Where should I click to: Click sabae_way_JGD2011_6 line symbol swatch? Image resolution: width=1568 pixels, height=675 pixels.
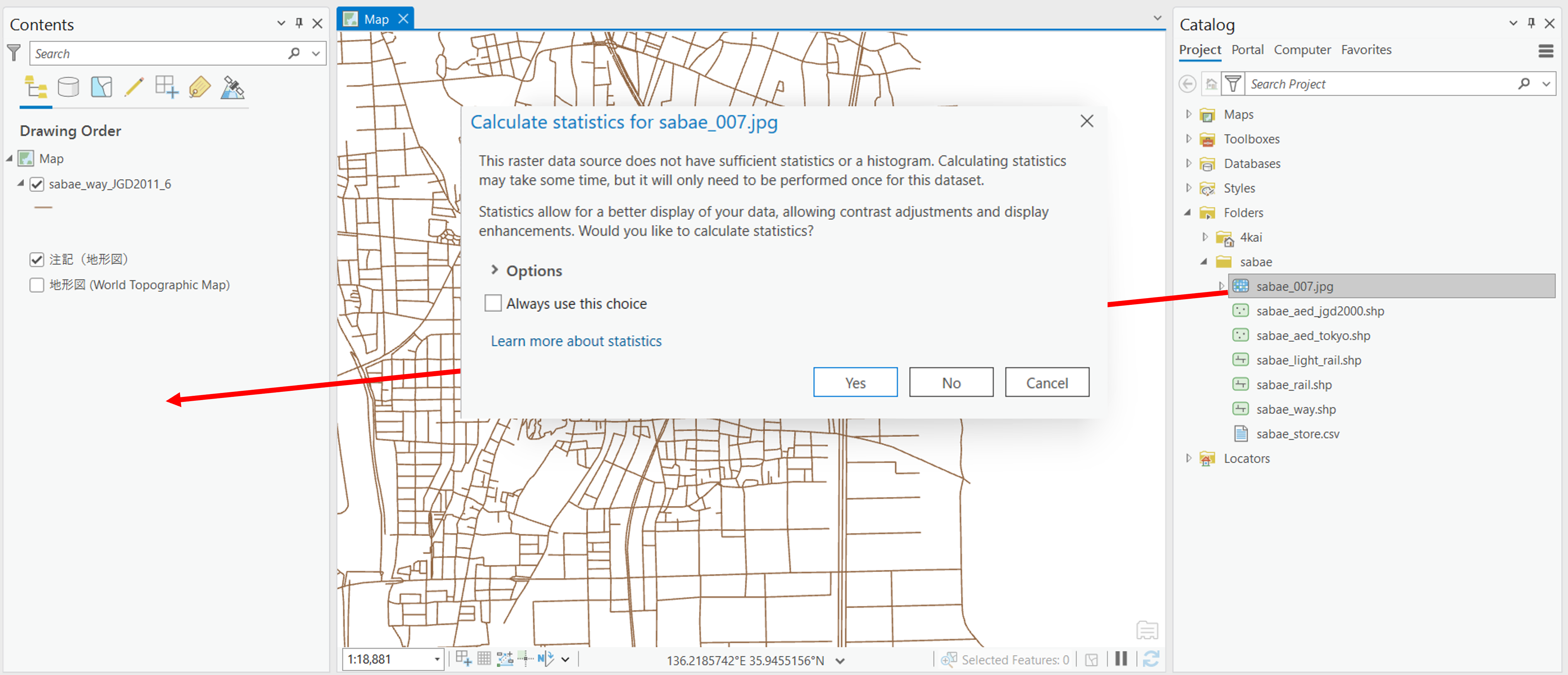[43, 207]
